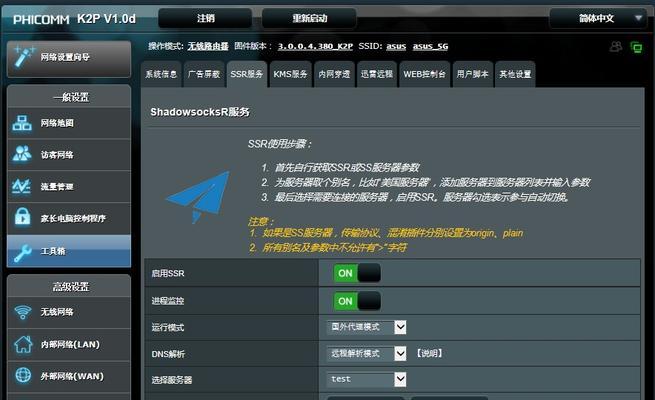Viewport: 655px width, 400px height.
Task: Open 无线网络 menu item
Action: [69, 312]
